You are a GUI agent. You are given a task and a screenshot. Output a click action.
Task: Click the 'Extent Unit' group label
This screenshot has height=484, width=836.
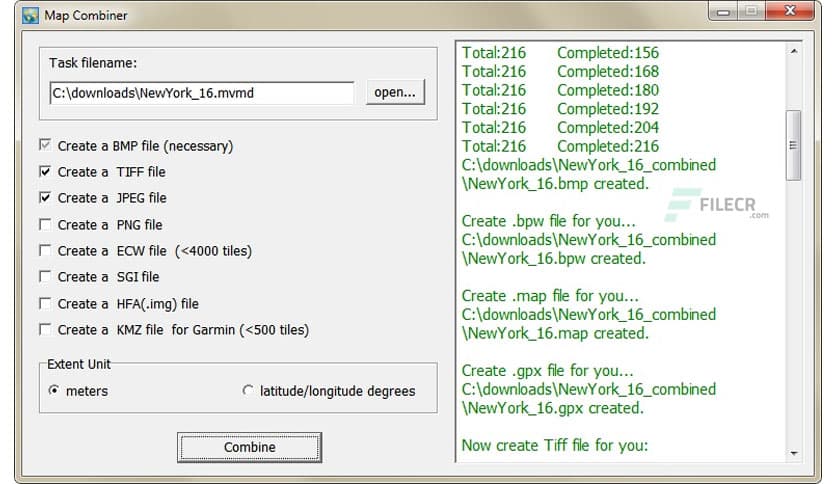(x=79, y=364)
